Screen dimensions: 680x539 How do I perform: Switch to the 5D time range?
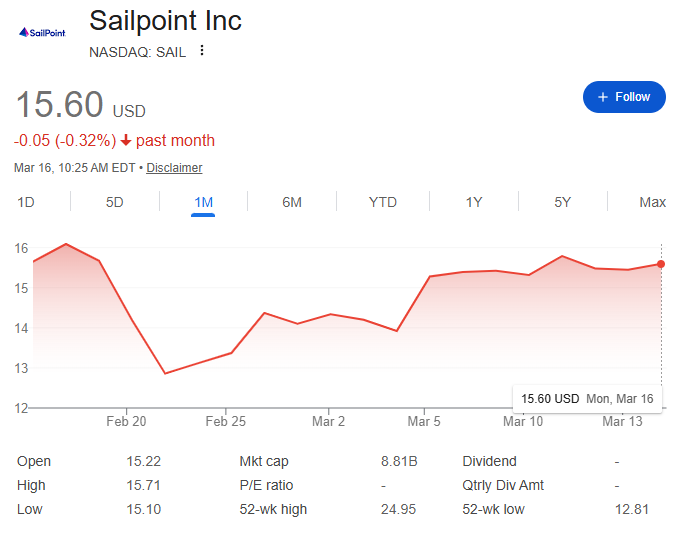(114, 202)
